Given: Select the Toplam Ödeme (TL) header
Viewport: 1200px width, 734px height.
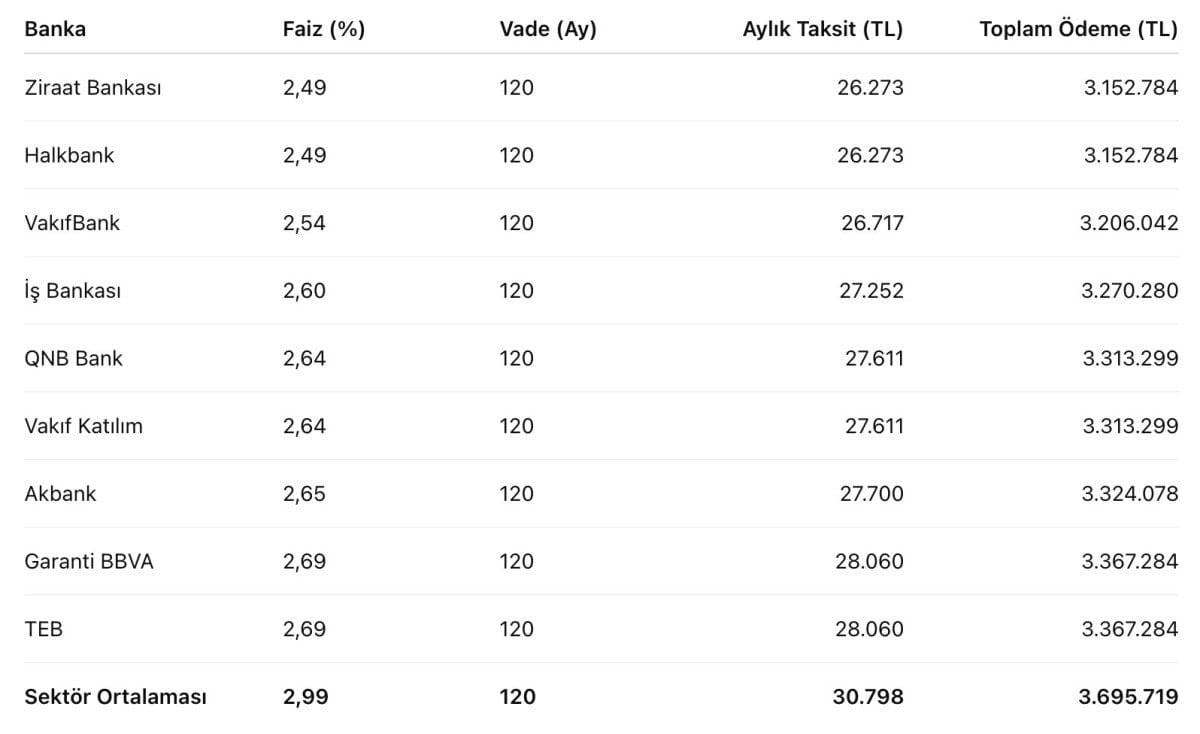Looking at the screenshot, I should tap(1078, 29).
